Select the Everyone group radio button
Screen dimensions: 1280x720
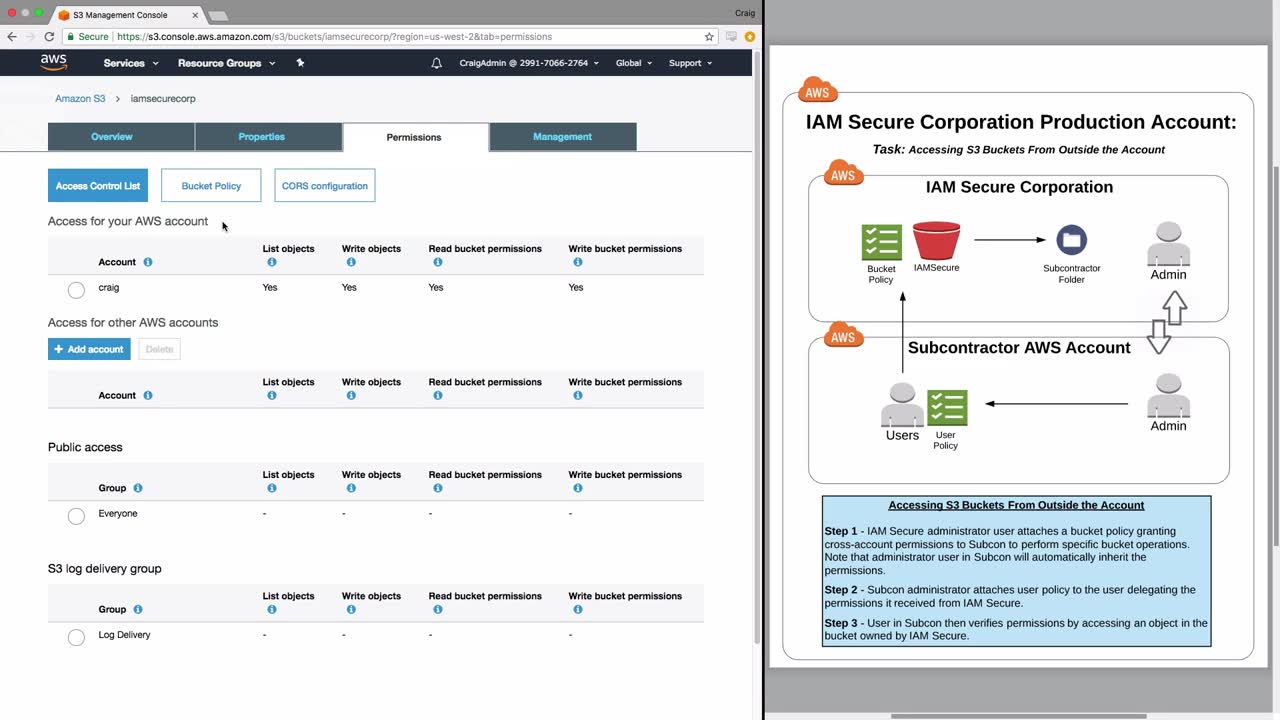click(x=76, y=516)
